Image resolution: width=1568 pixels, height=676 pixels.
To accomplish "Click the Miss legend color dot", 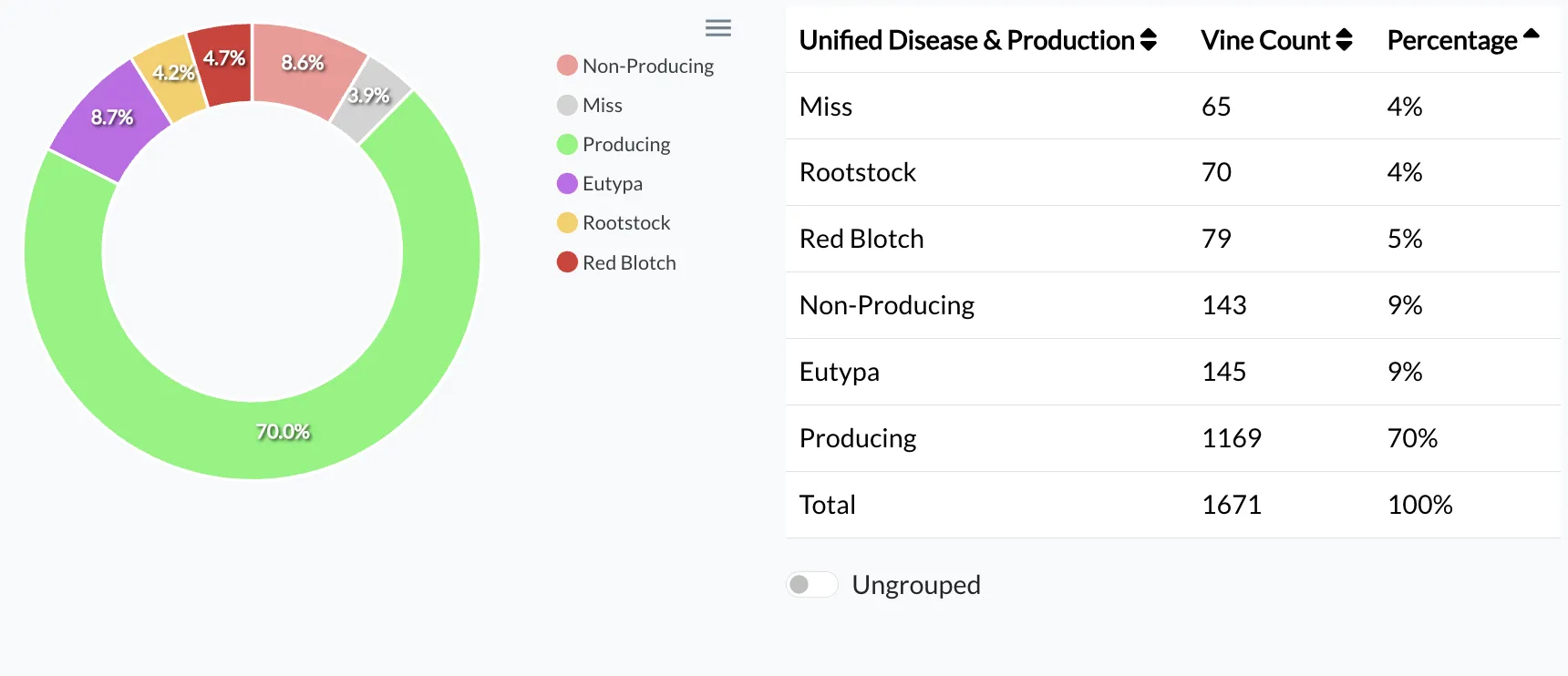I will [566, 104].
